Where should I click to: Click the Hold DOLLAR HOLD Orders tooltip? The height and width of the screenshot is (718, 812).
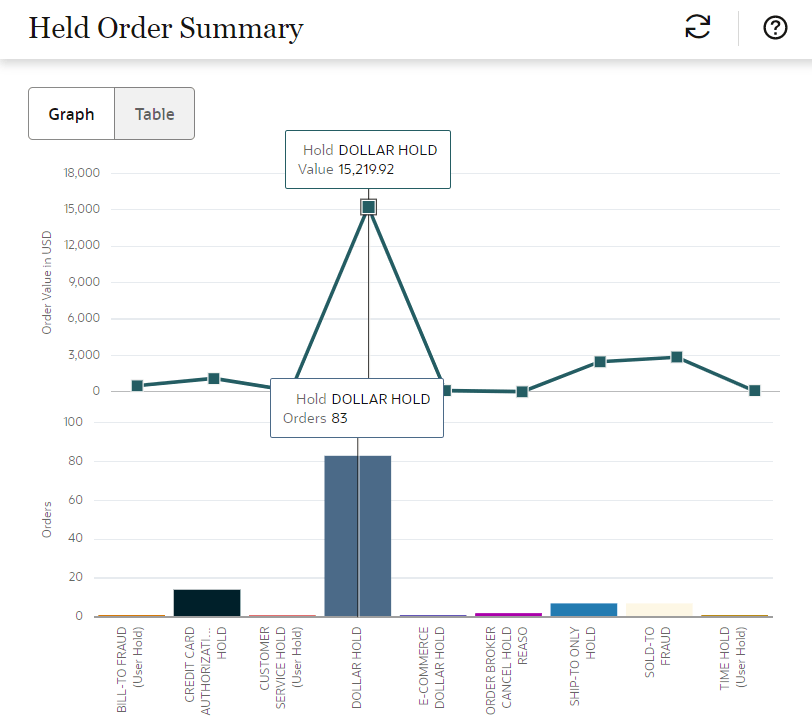(x=356, y=408)
